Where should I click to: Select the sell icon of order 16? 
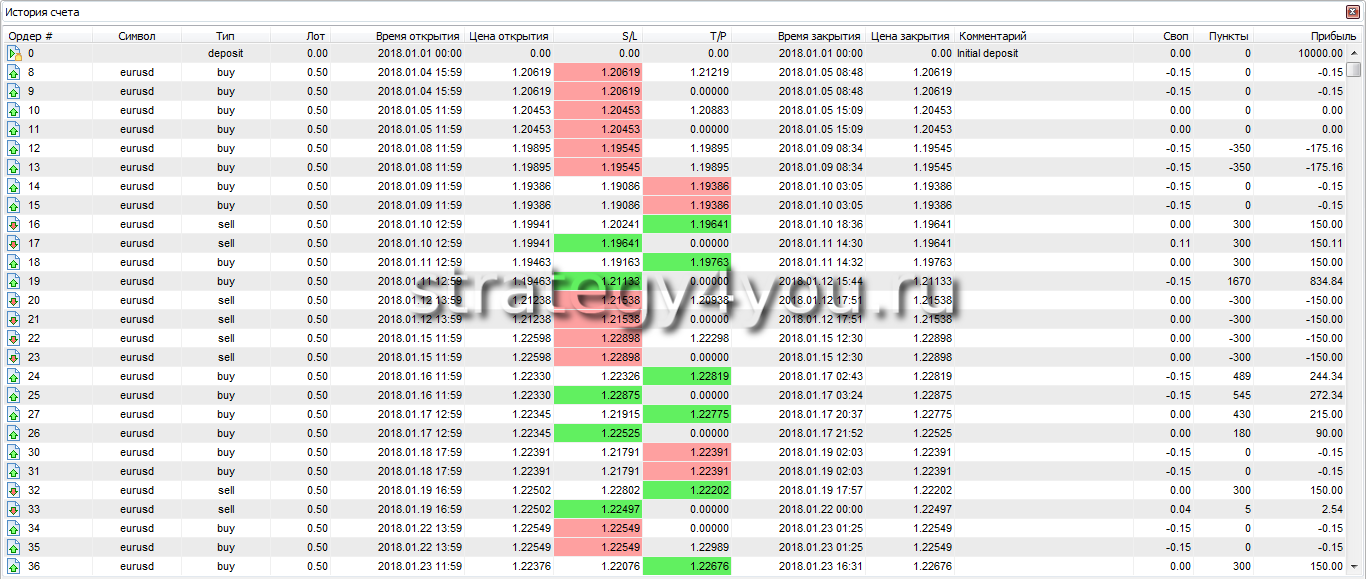(14, 224)
